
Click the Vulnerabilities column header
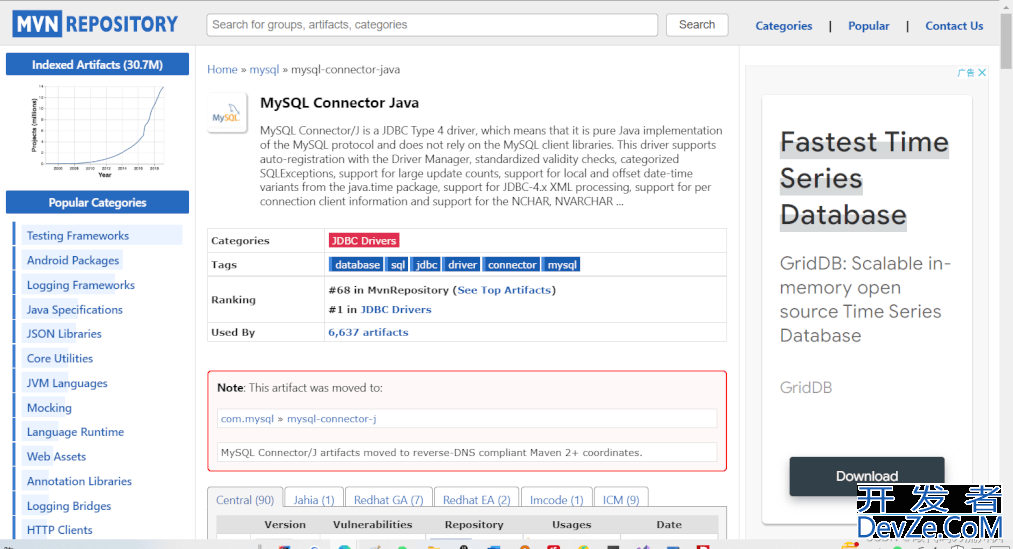pyautogui.click(x=373, y=524)
